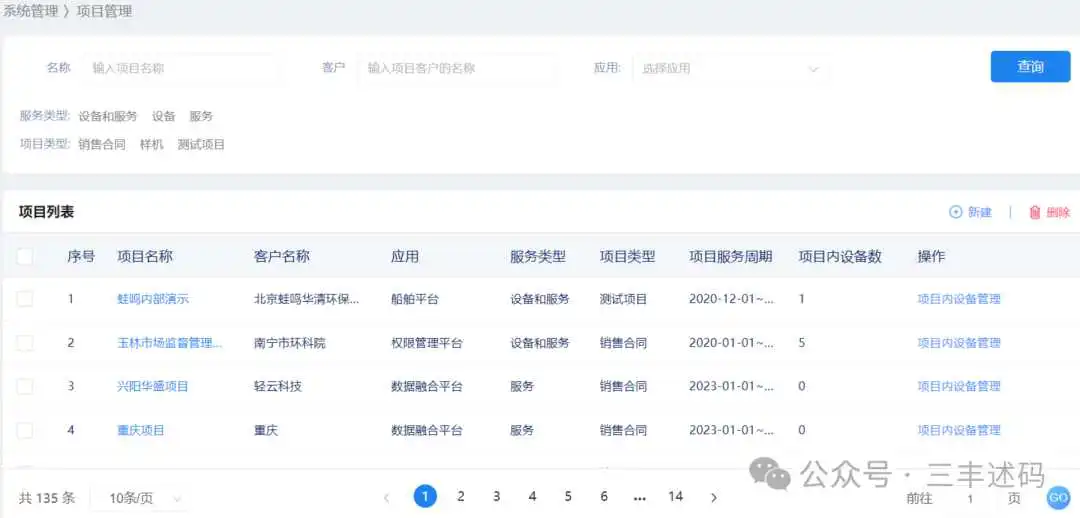
Task: Check the row for 重庆项目
Action: [25, 430]
